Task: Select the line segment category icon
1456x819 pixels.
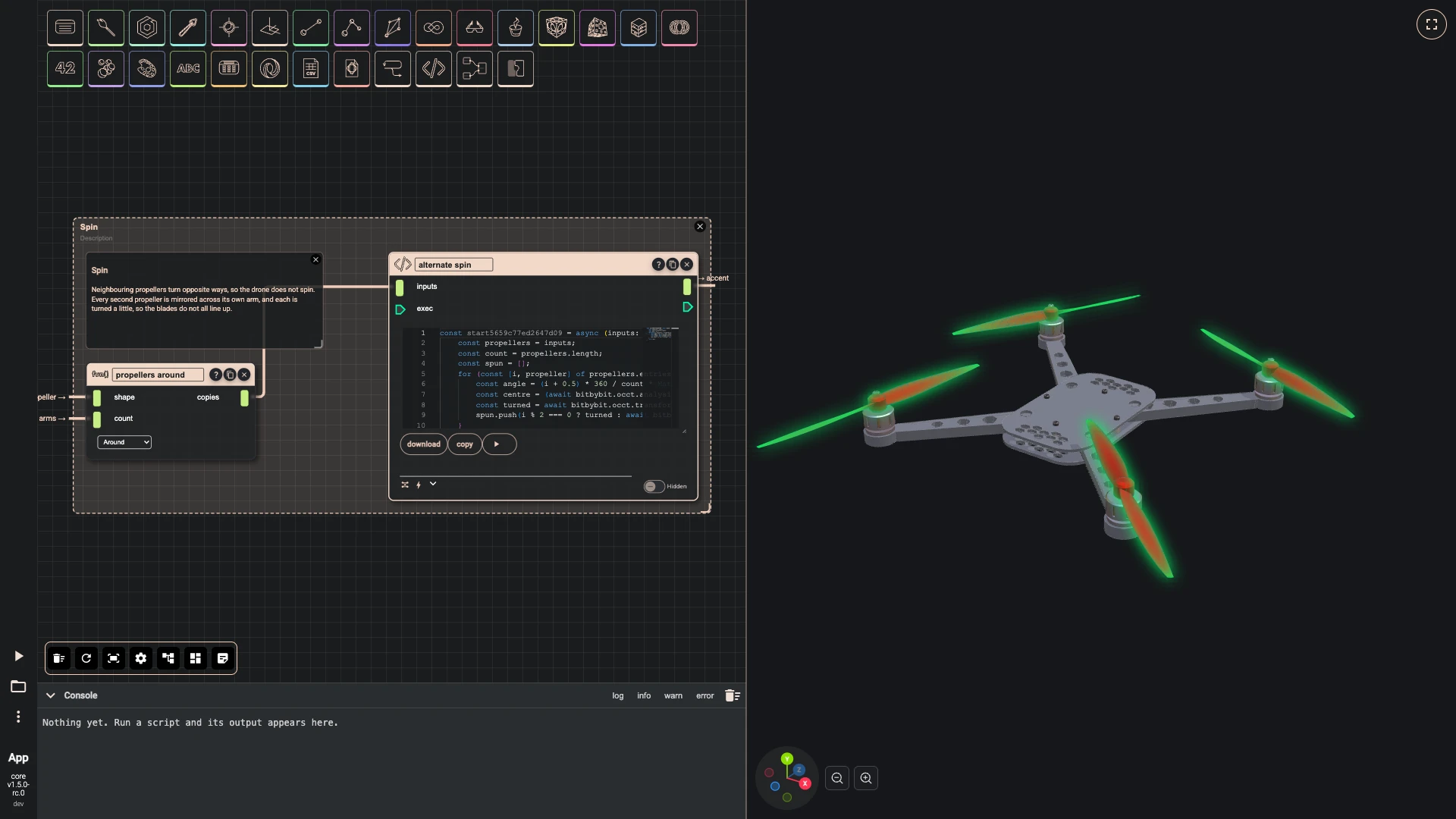Action: tap(311, 28)
